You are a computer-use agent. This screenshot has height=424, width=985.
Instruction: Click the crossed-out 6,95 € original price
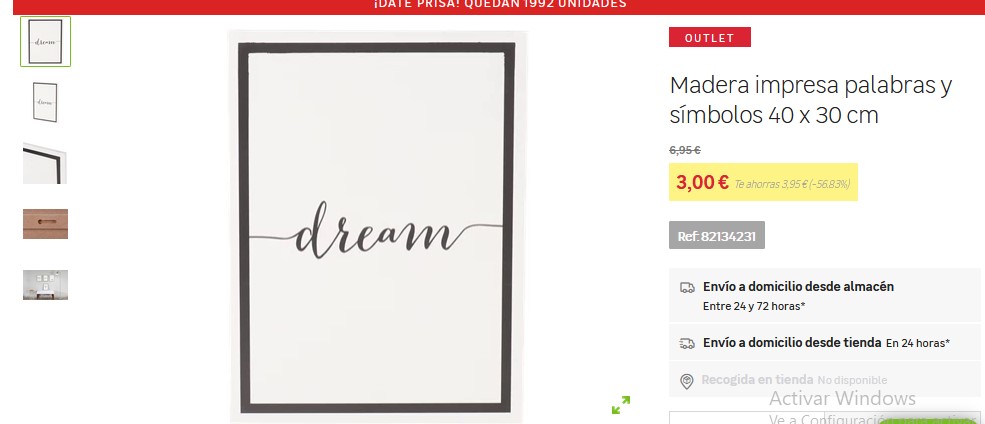[x=685, y=150]
